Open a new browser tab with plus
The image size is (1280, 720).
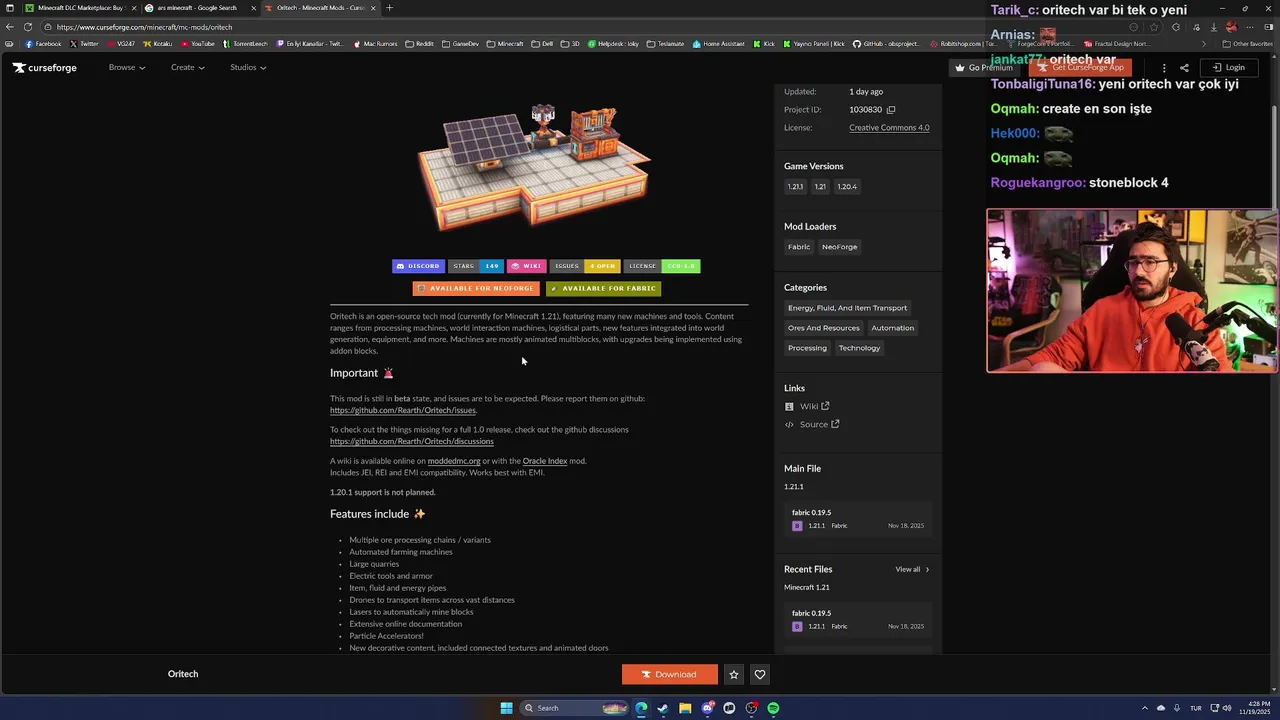[x=389, y=8]
